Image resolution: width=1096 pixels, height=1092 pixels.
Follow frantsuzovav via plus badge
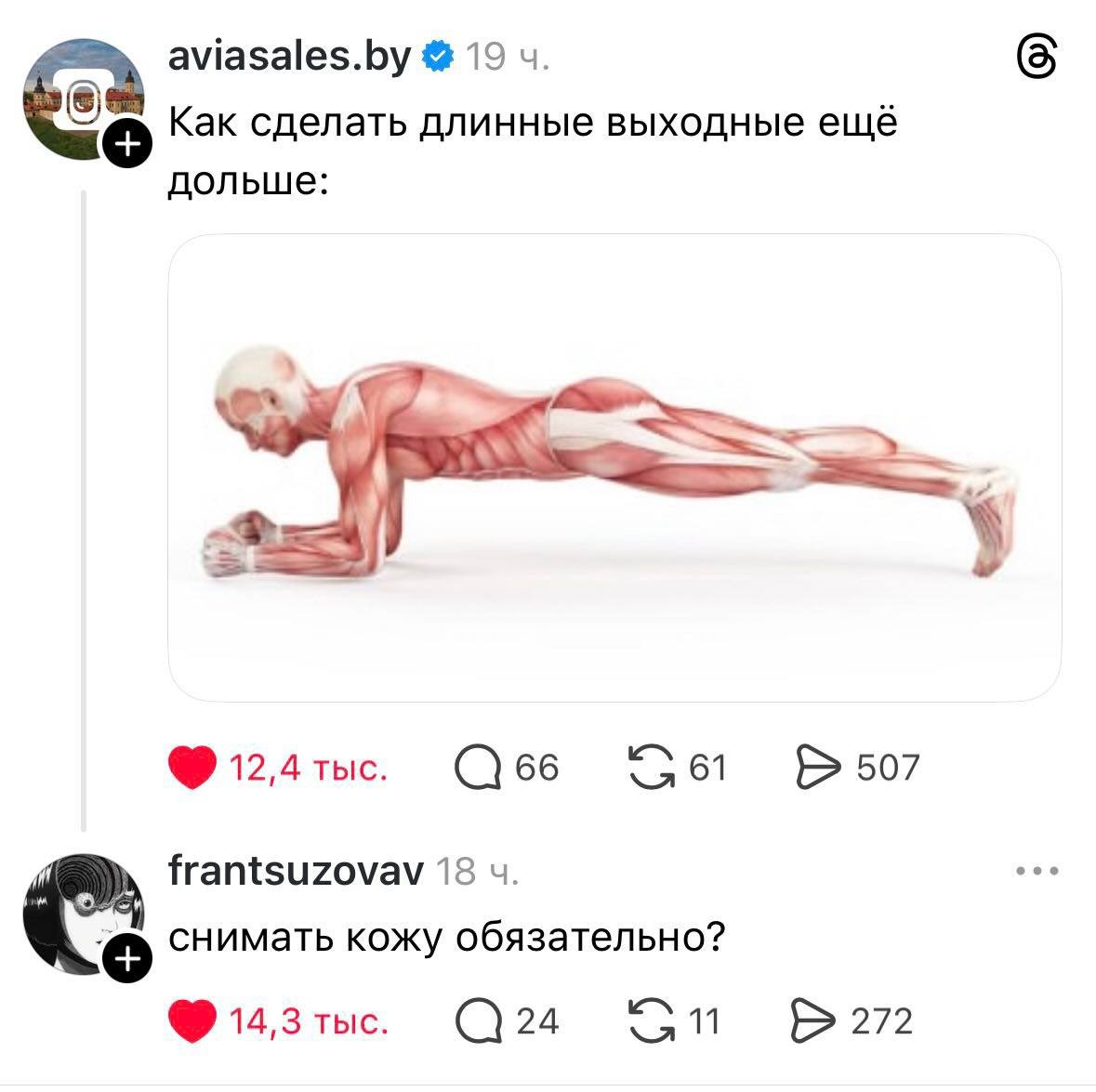pos(127,958)
